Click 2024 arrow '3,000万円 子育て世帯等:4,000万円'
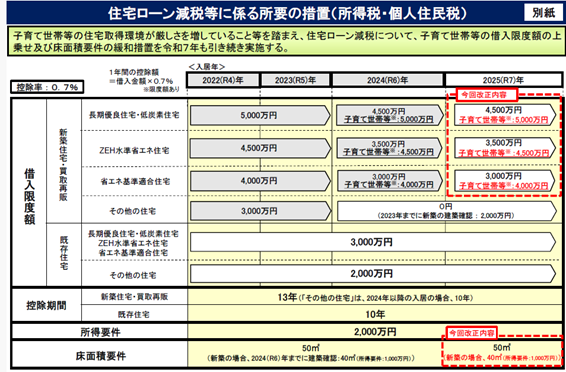This screenshot has height=372, width=566. (389, 180)
